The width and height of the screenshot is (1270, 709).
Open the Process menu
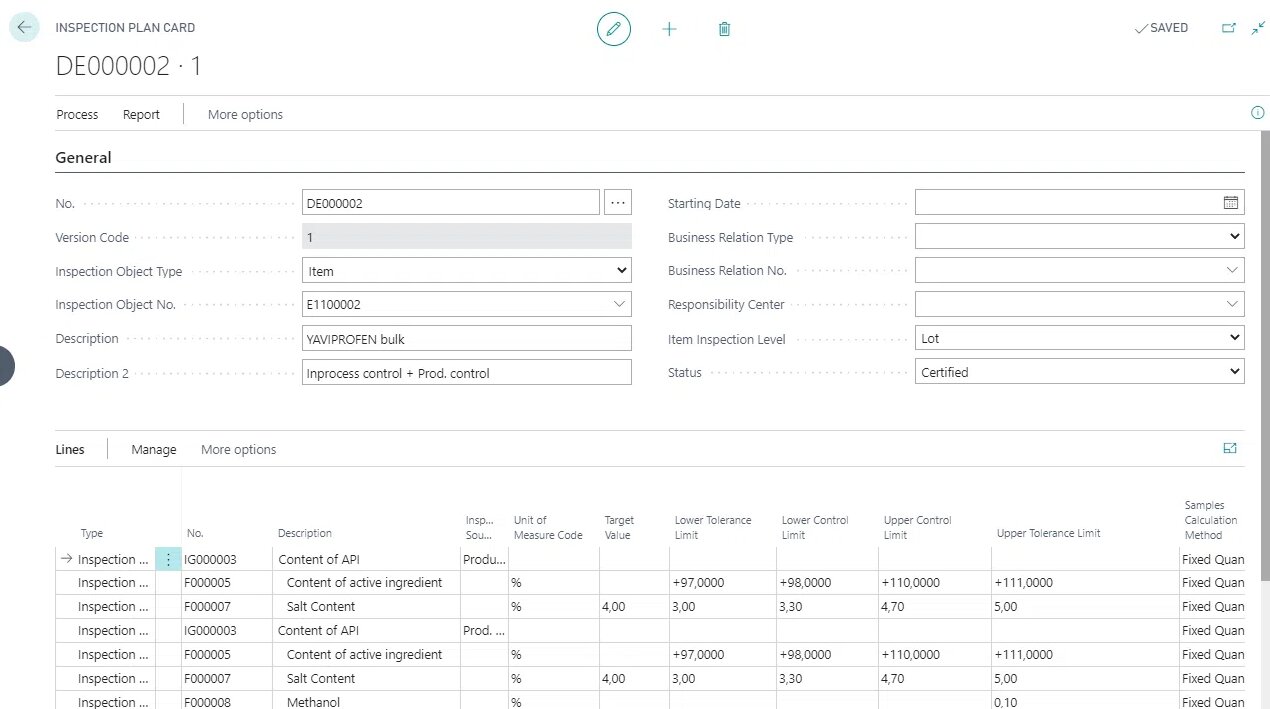(77, 115)
